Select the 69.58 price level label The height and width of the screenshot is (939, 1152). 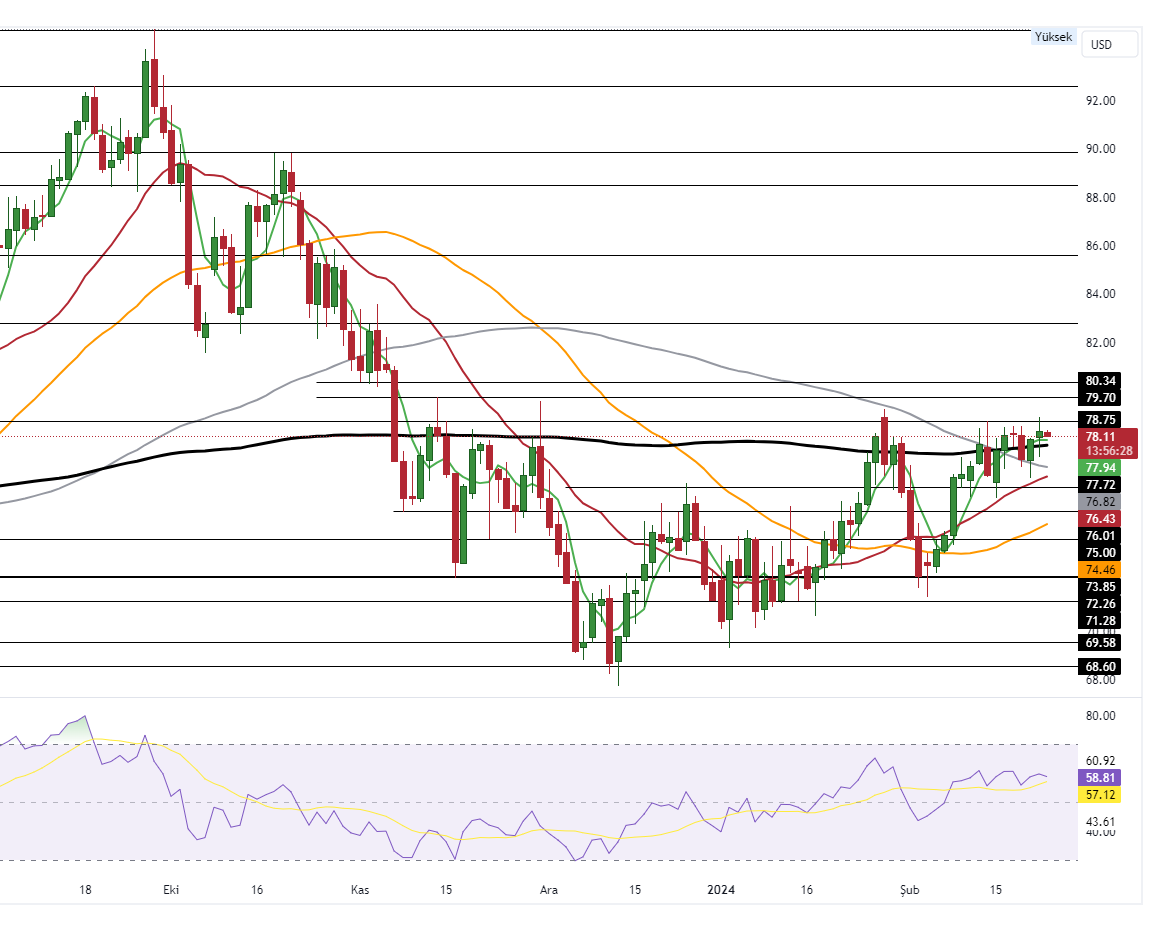pos(1100,642)
